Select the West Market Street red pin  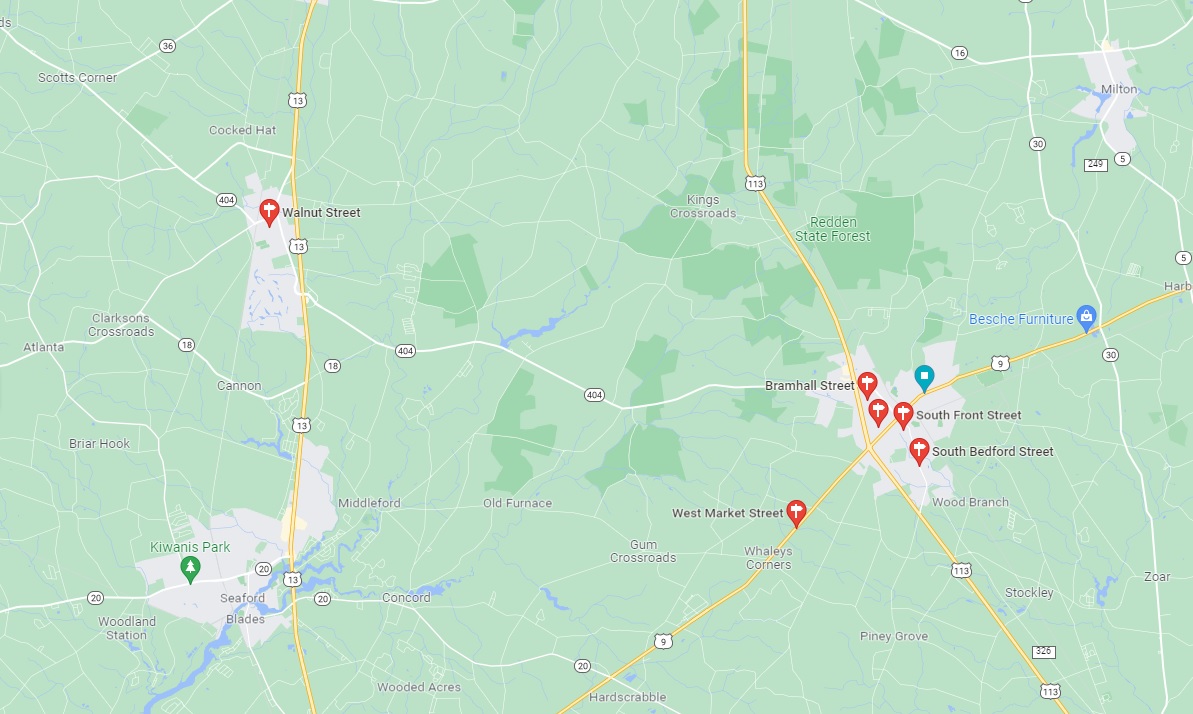[796, 514]
